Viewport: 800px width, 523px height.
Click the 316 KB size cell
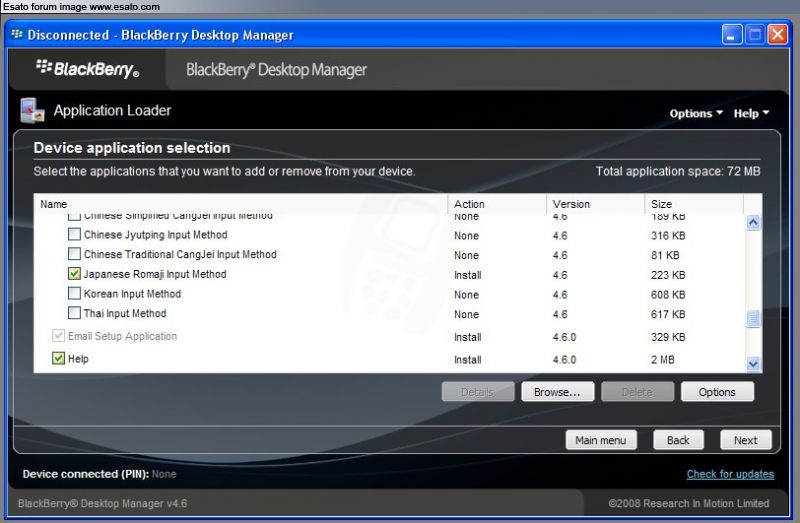coord(668,236)
